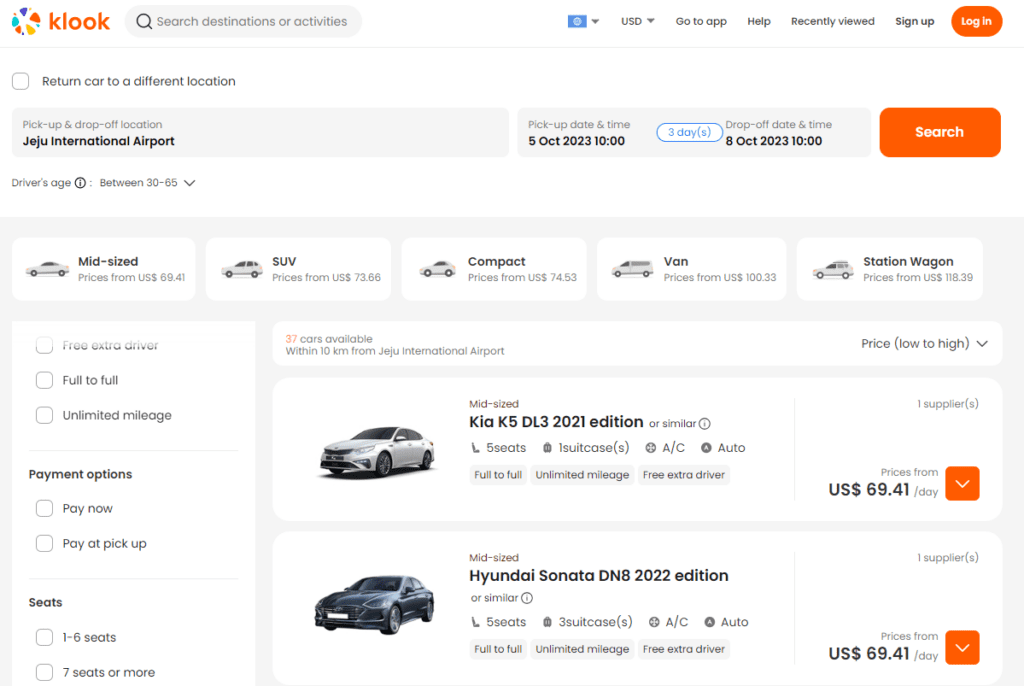Image resolution: width=1024 pixels, height=686 pixels.
Task: Click the Kia K5 A/C icon
Action: point(651,448)
